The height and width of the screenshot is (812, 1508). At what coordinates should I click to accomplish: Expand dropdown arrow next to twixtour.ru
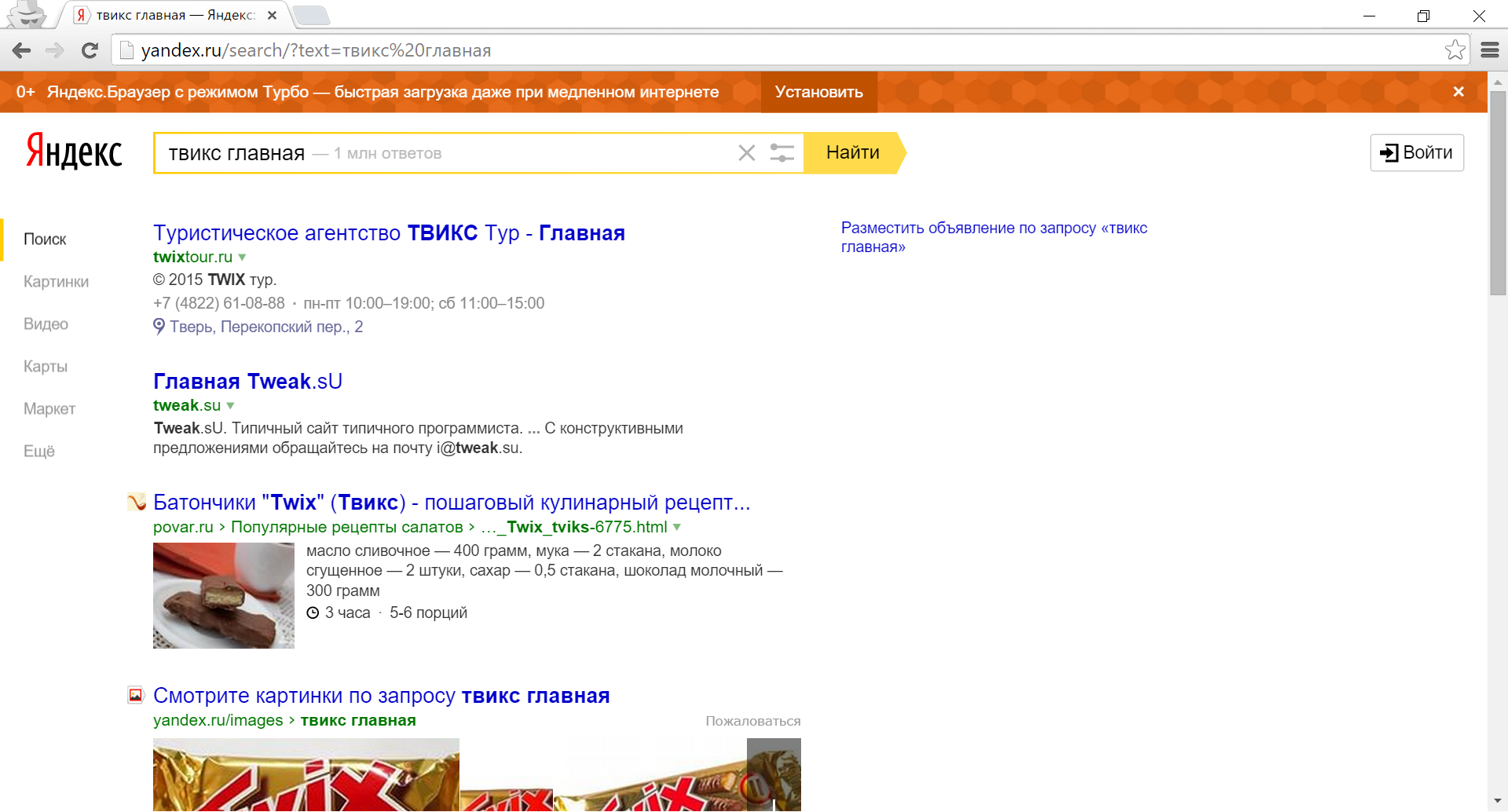[243, 258]
